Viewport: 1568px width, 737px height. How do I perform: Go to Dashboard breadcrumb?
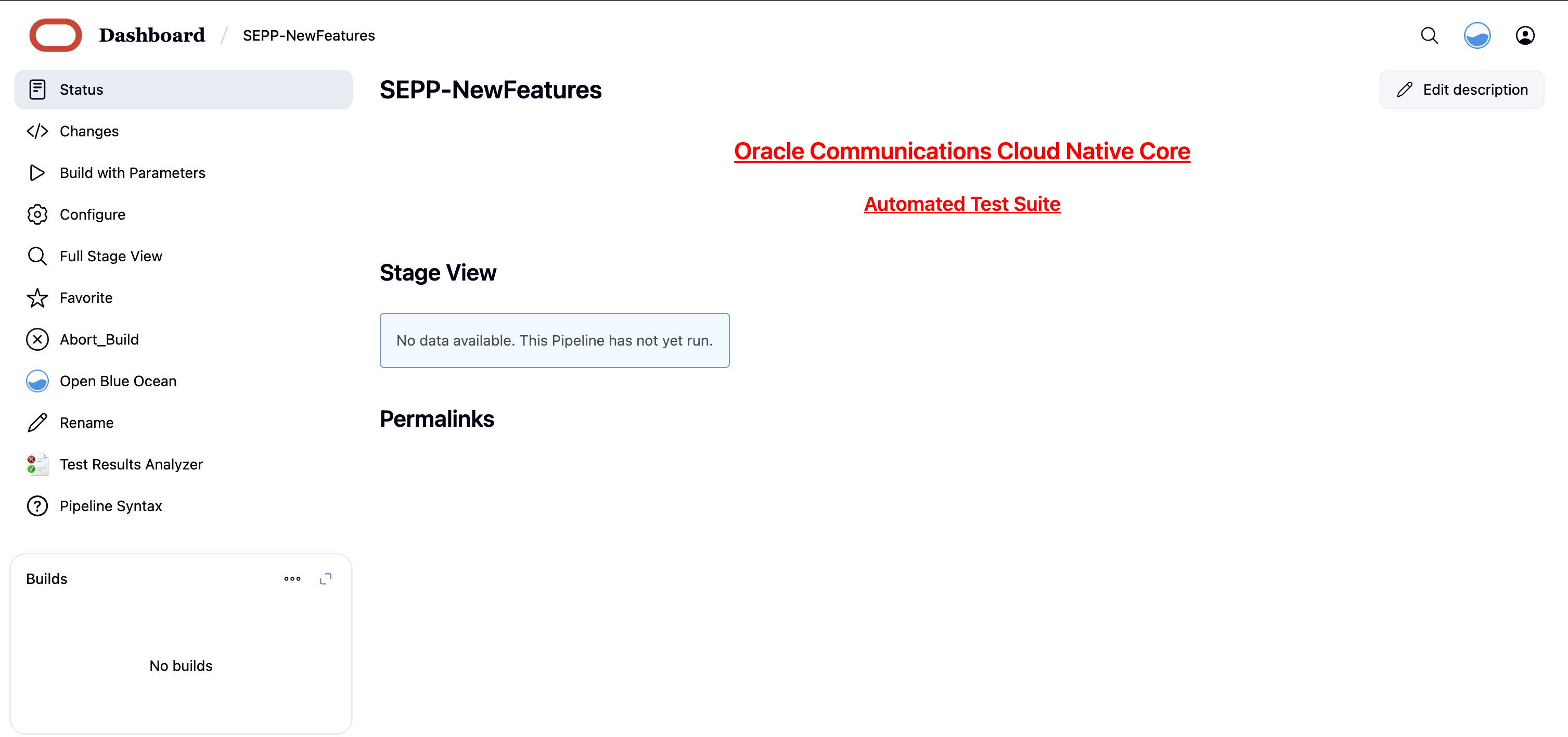click(152, 35)
